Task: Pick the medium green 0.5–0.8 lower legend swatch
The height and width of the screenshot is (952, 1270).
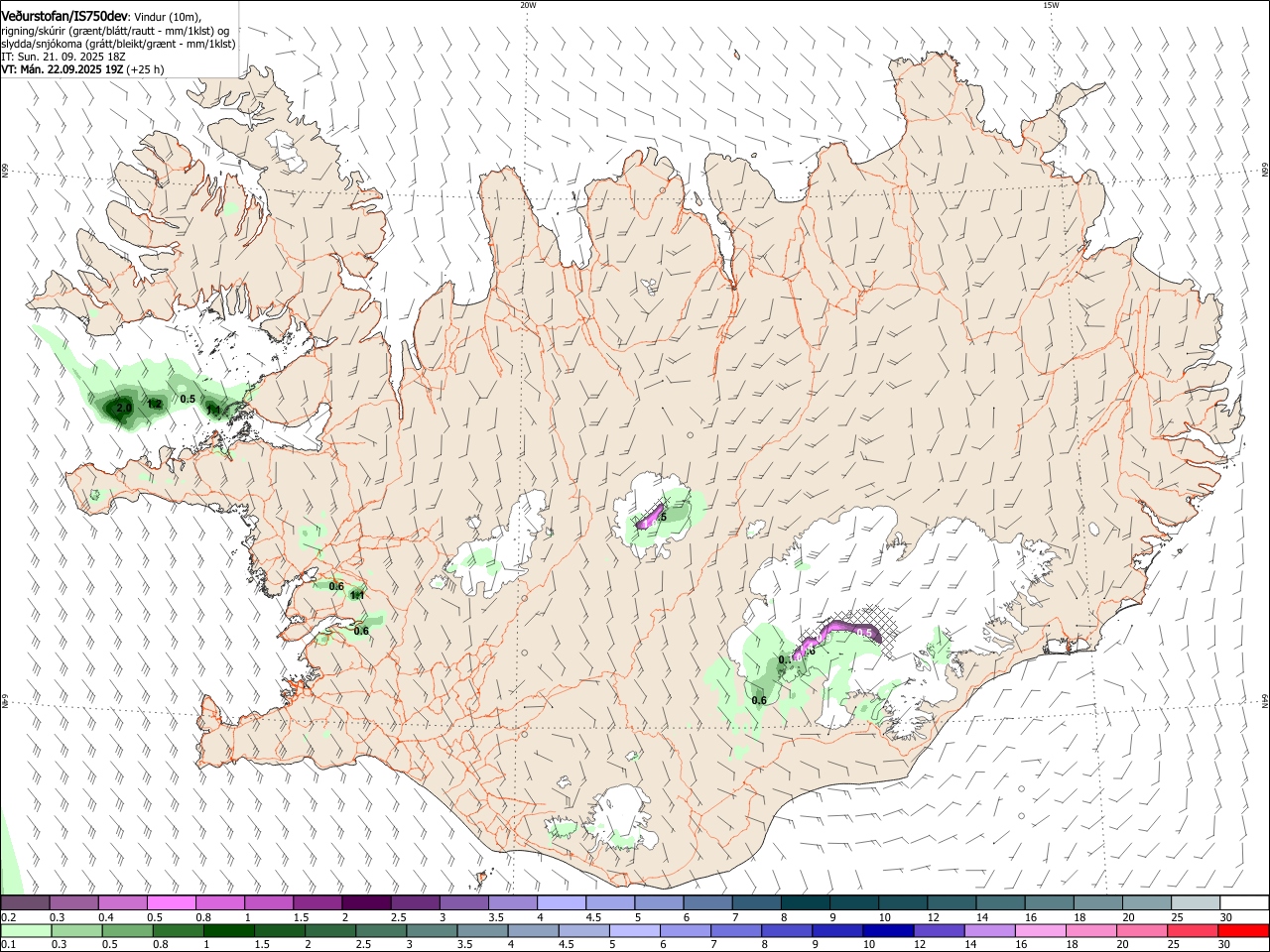Action: point(127,930)
